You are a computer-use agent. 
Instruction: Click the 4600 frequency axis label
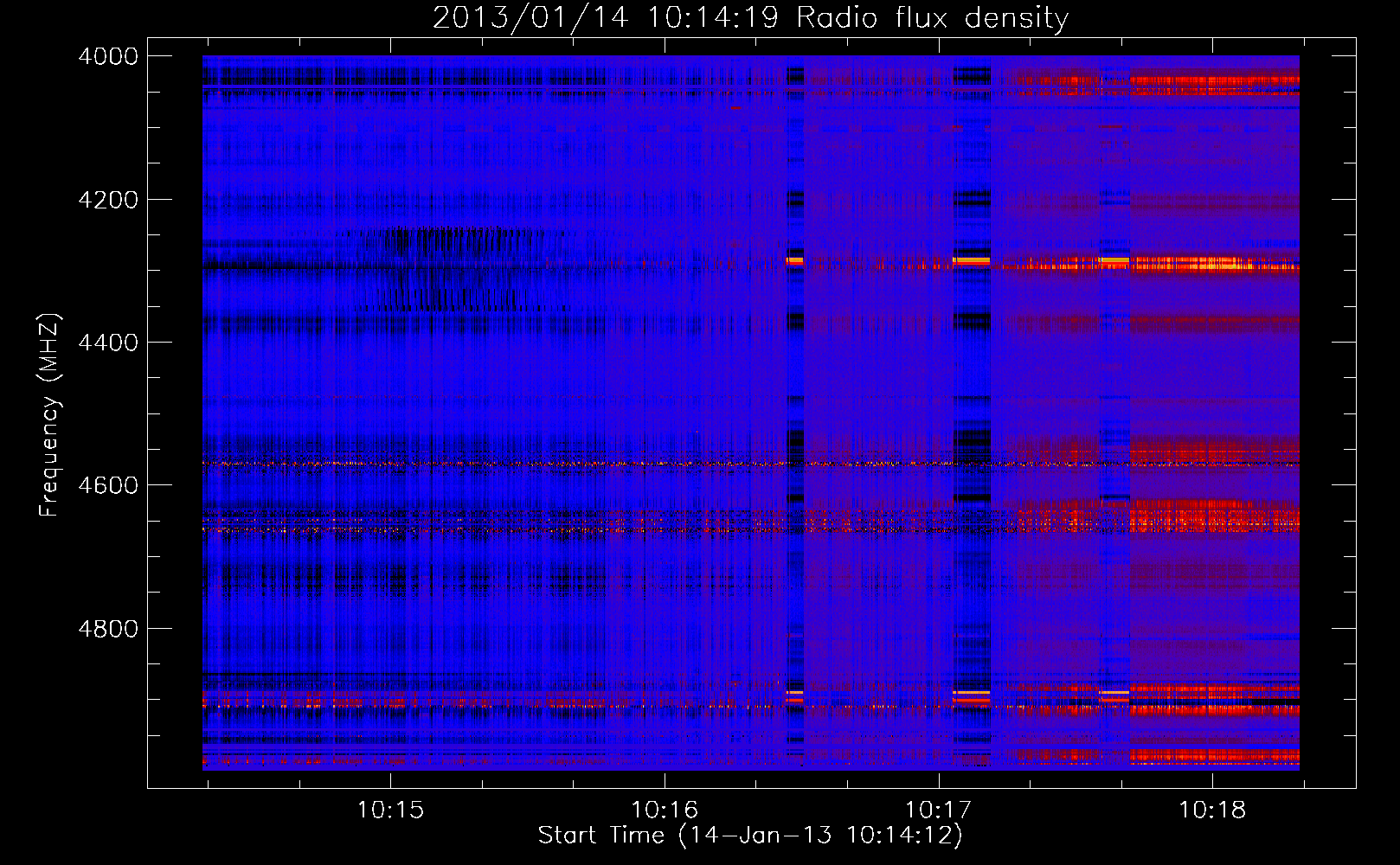[x=108, y=485]
